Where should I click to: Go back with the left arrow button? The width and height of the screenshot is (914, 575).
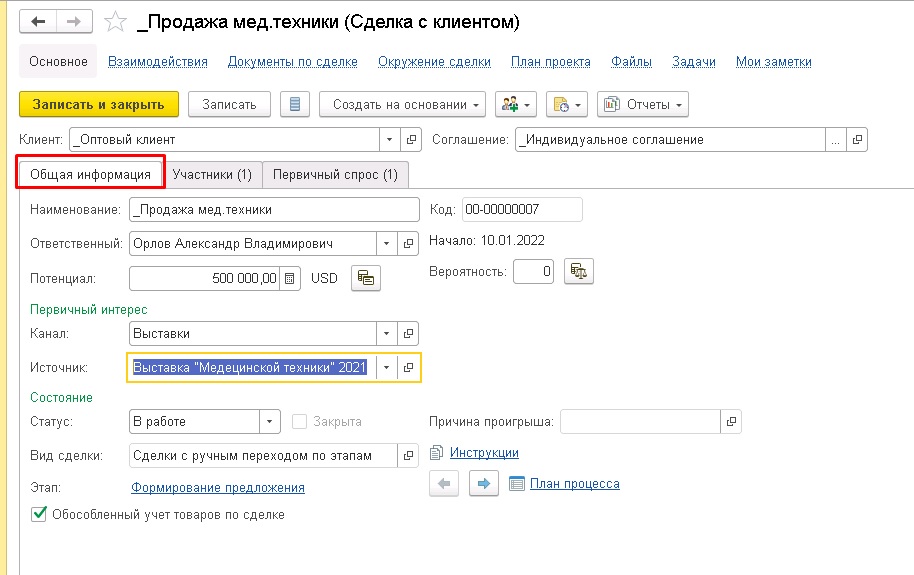38,22
